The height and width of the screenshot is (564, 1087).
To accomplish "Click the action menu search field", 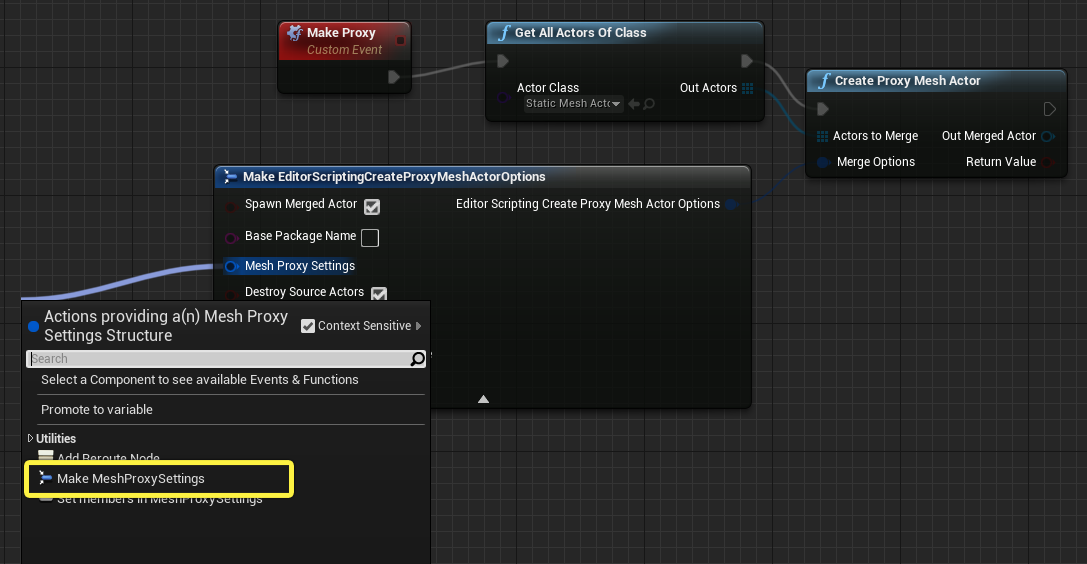I will pyautogui.click(x=220, y=359).
